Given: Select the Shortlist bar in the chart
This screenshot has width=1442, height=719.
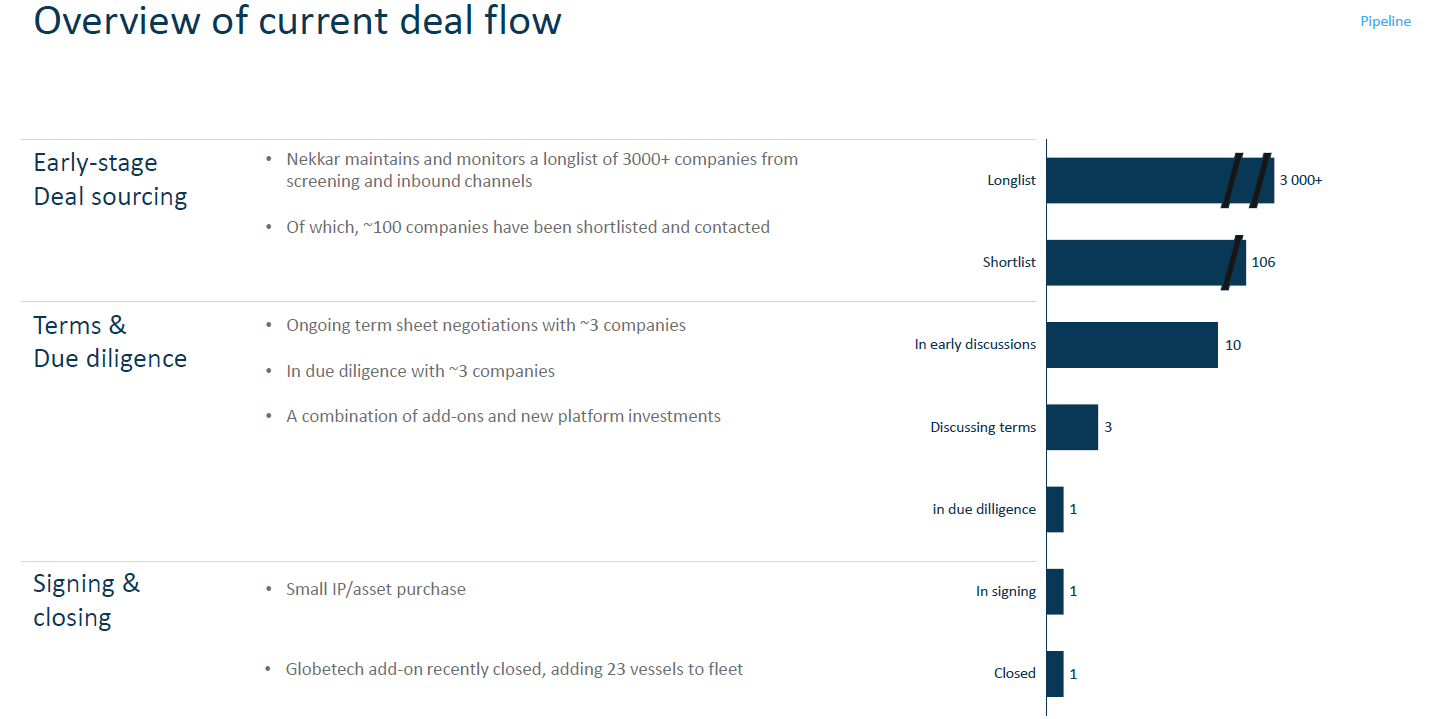Looking at the screenshot, I should [x=1130, y=262].
